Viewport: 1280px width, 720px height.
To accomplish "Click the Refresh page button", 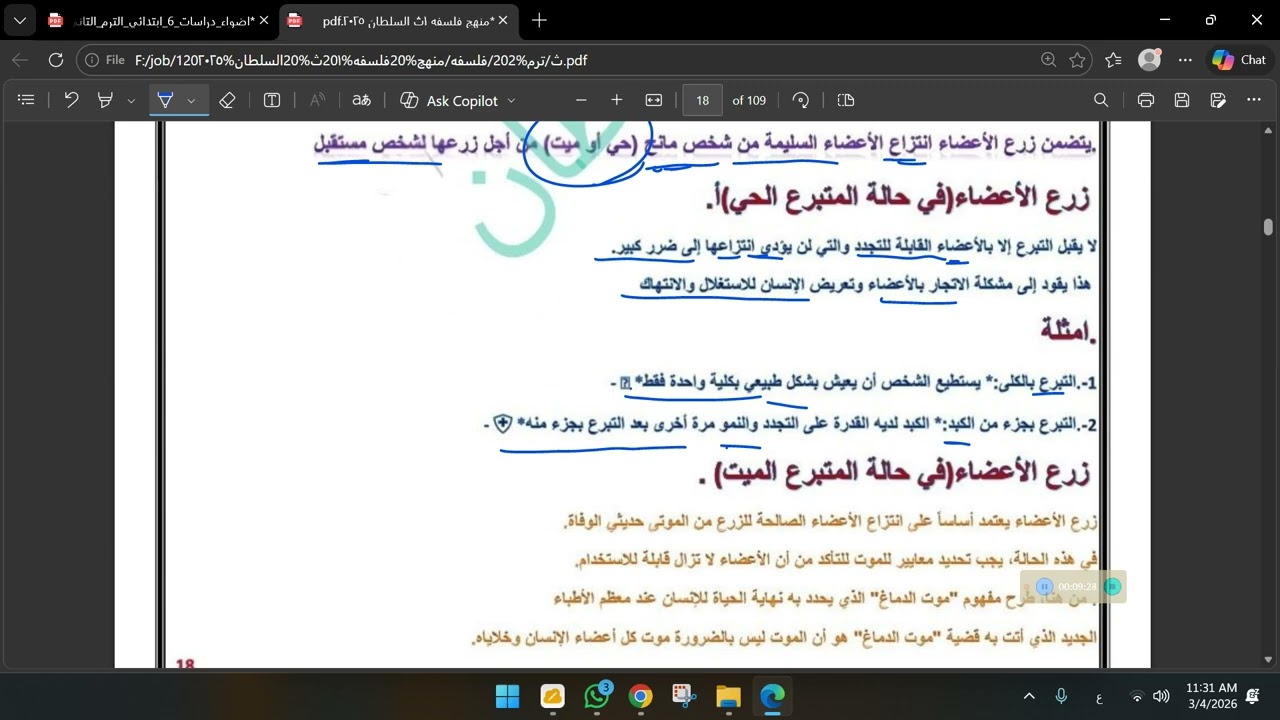I will point(56,60).
